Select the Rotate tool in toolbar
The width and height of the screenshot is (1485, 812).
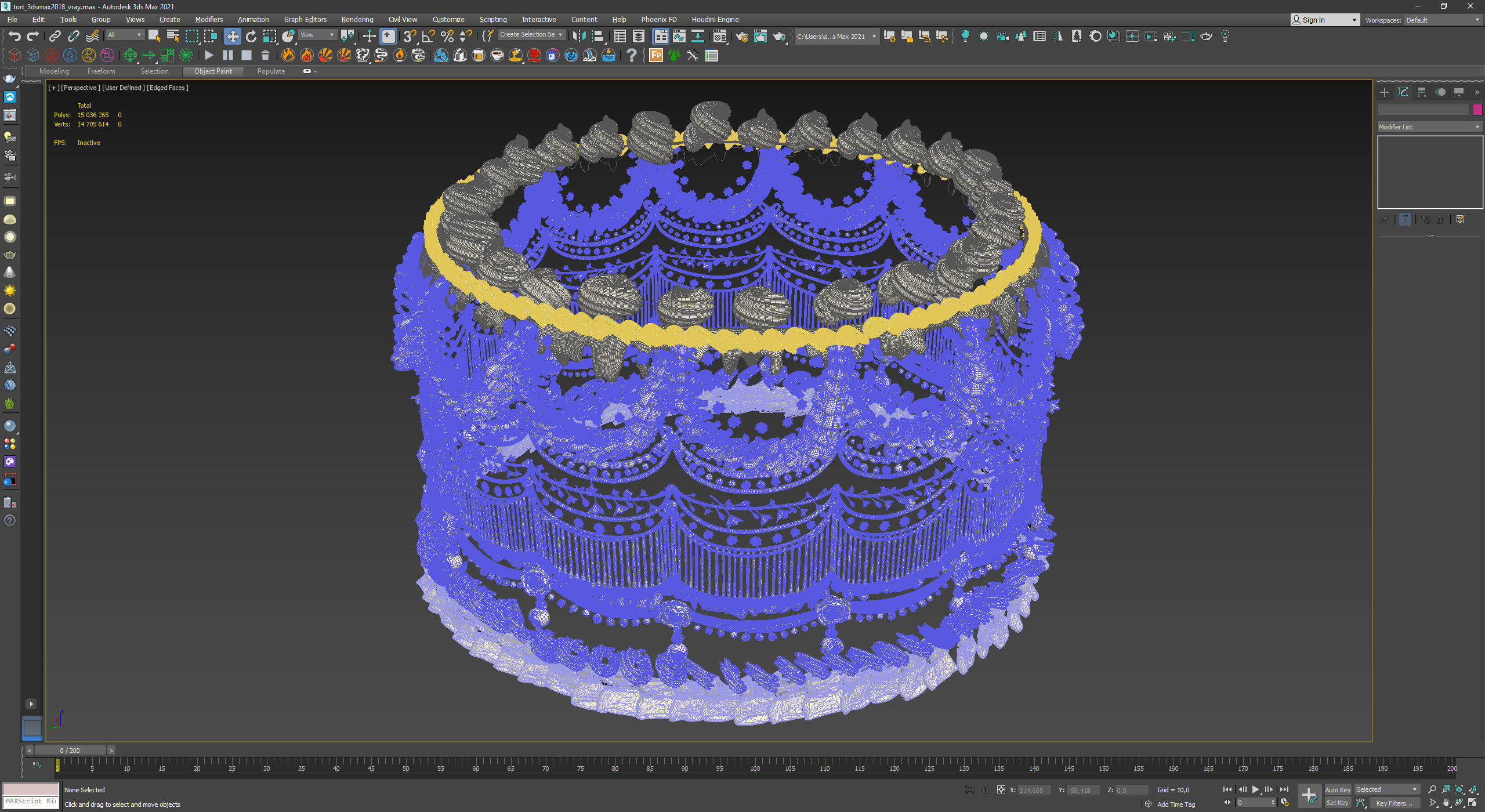click(251, 37)
